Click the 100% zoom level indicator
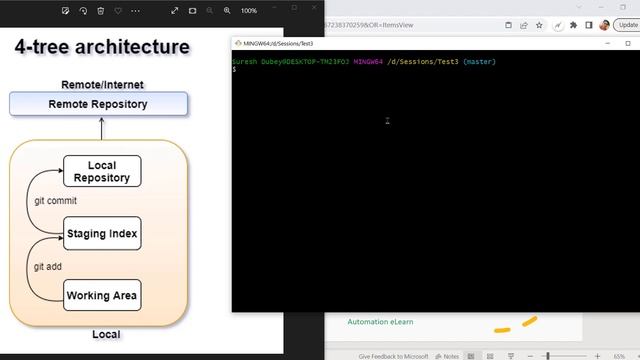 (249, 11)
